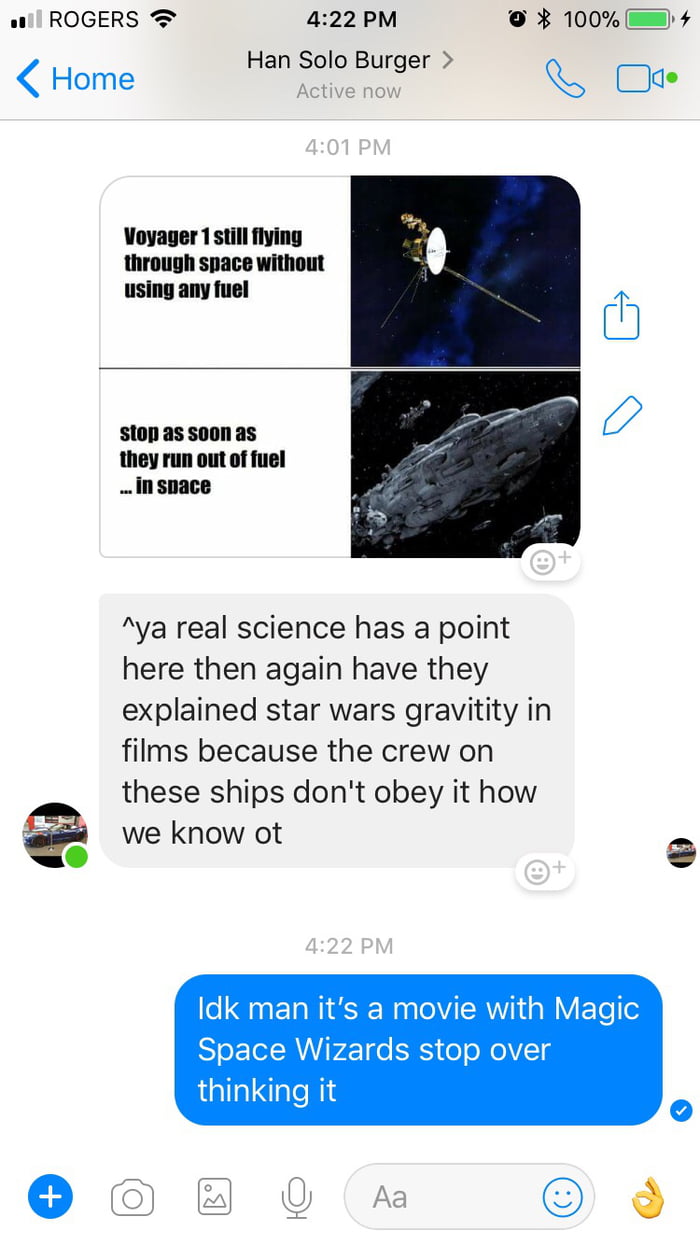Tap the blue 'Magic Space Wizards' message
Screen dimensions: 700x1245
(x=418, y=1050)
